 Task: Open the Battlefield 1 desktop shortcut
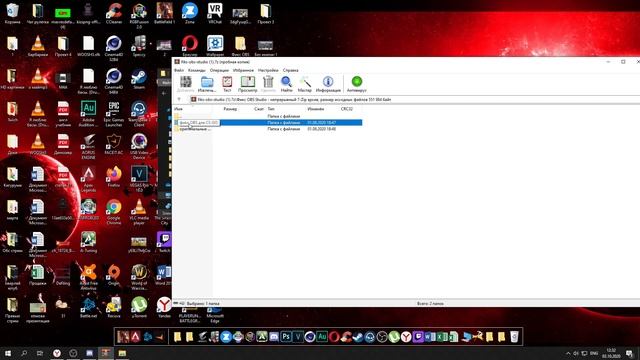point(164,13)
